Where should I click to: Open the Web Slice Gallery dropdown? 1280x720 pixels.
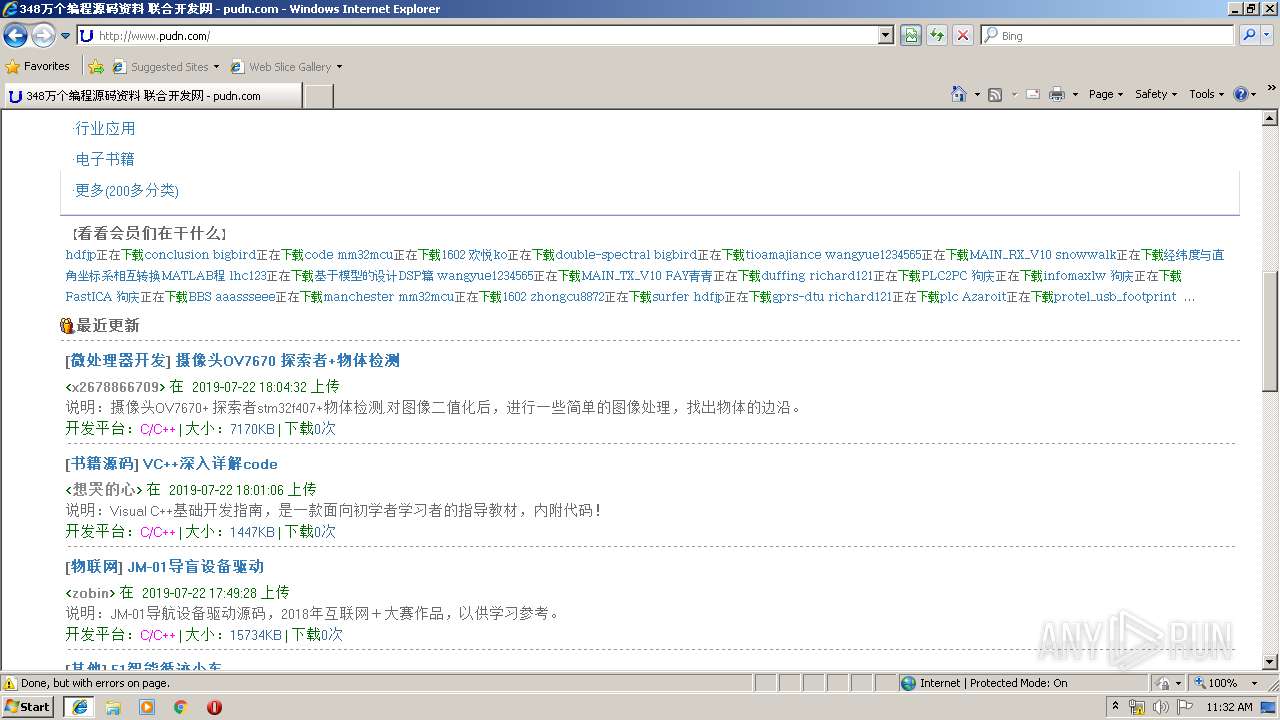286,67
